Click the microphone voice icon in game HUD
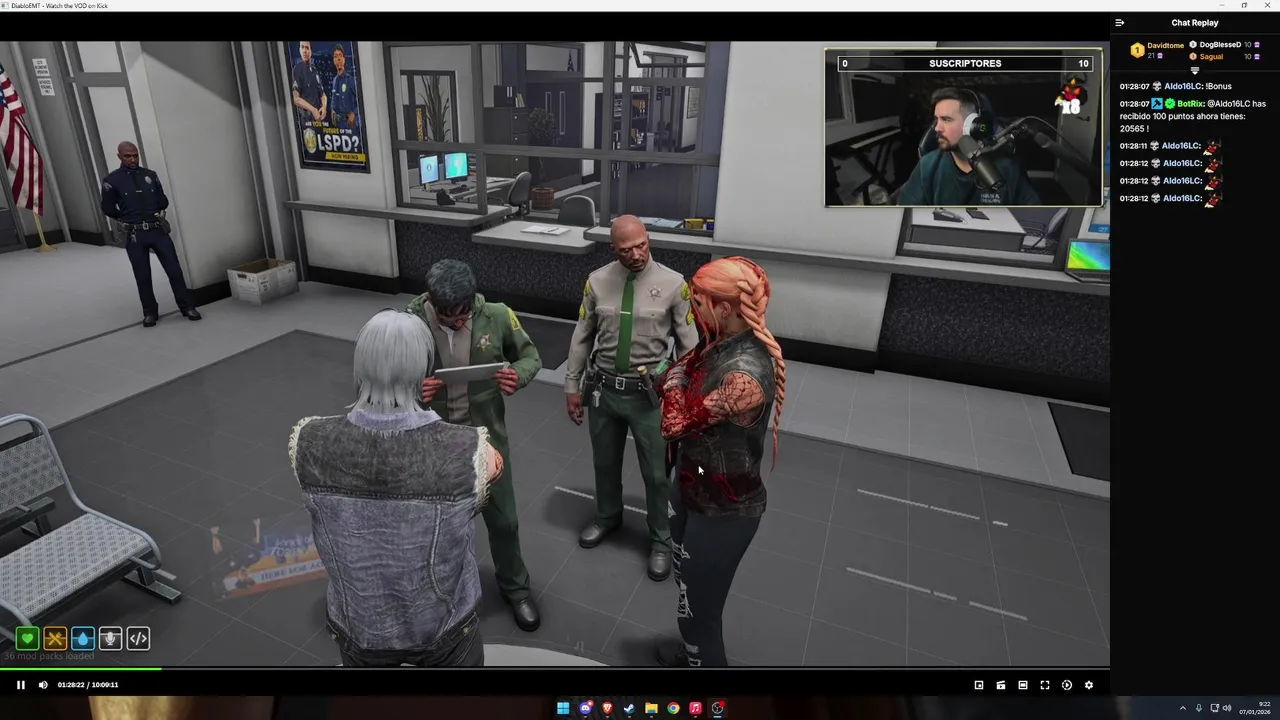Viewport: 1280px width, 720px height. 110,638
